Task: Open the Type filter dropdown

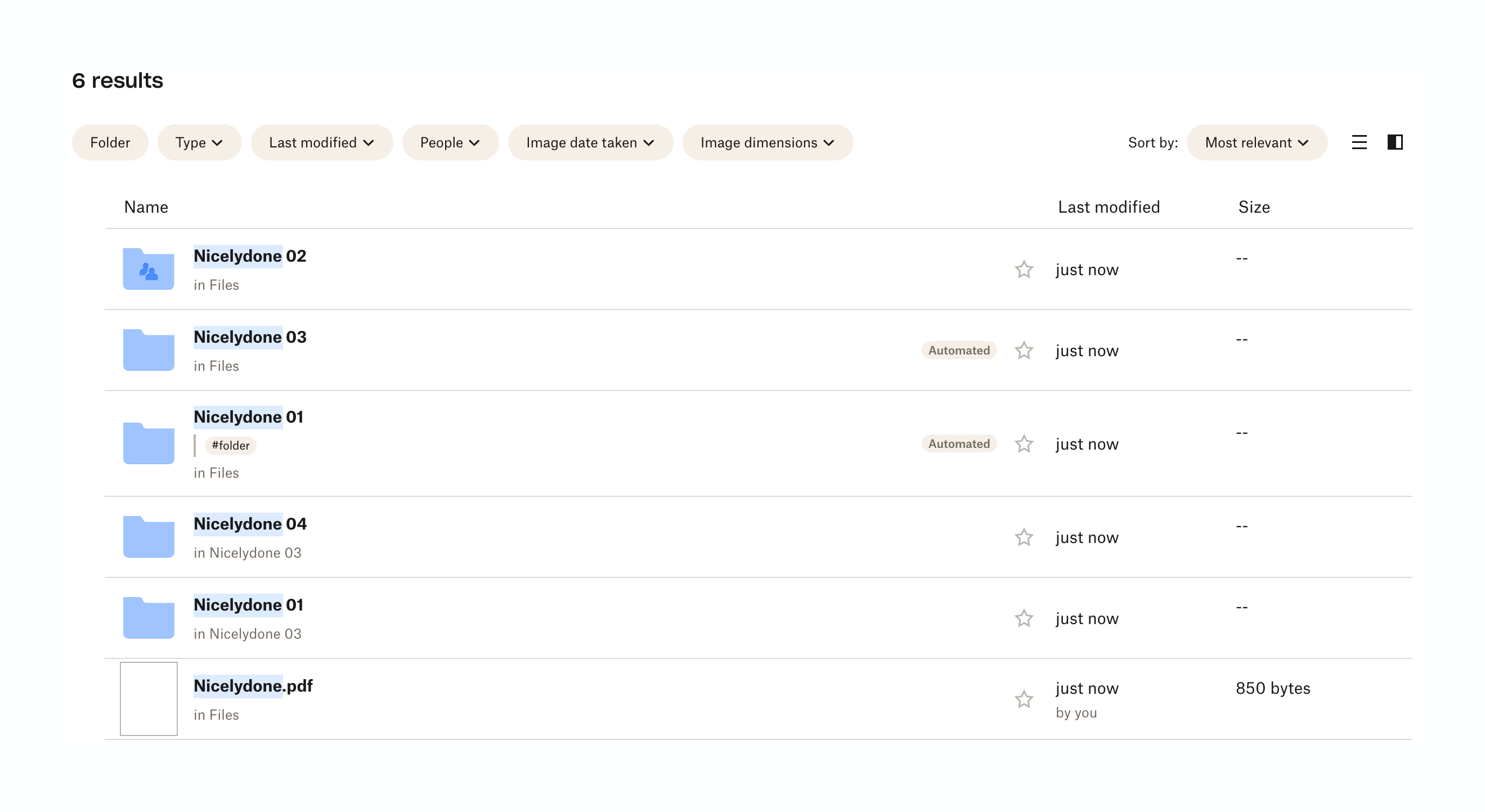Action: coord(199,142)
